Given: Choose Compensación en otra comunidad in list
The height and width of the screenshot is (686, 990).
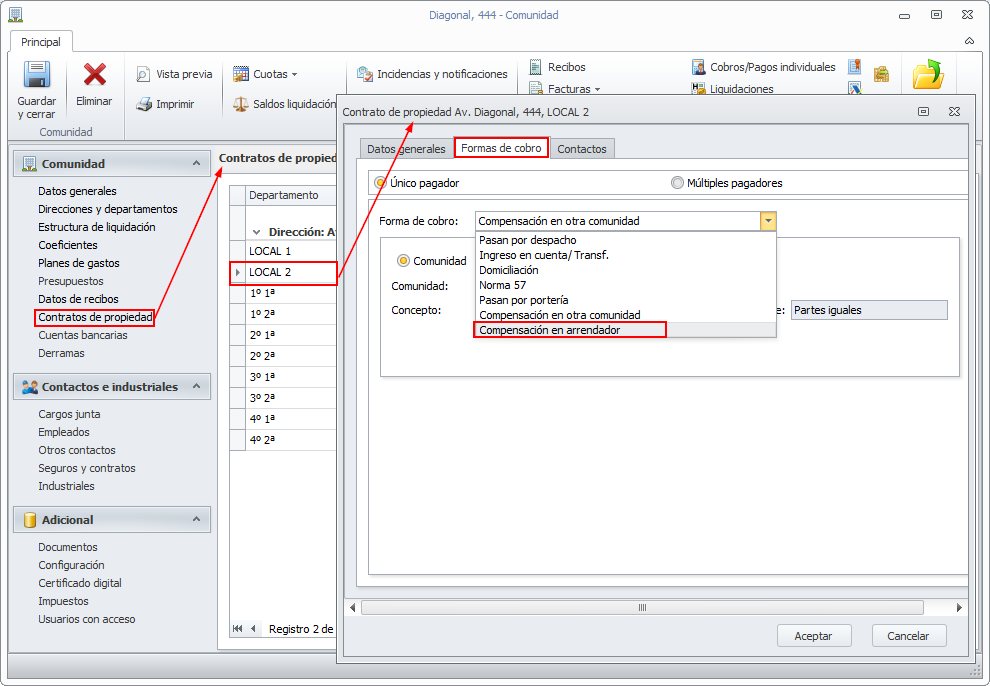Looking at the screenshot, I should [625, 315].
